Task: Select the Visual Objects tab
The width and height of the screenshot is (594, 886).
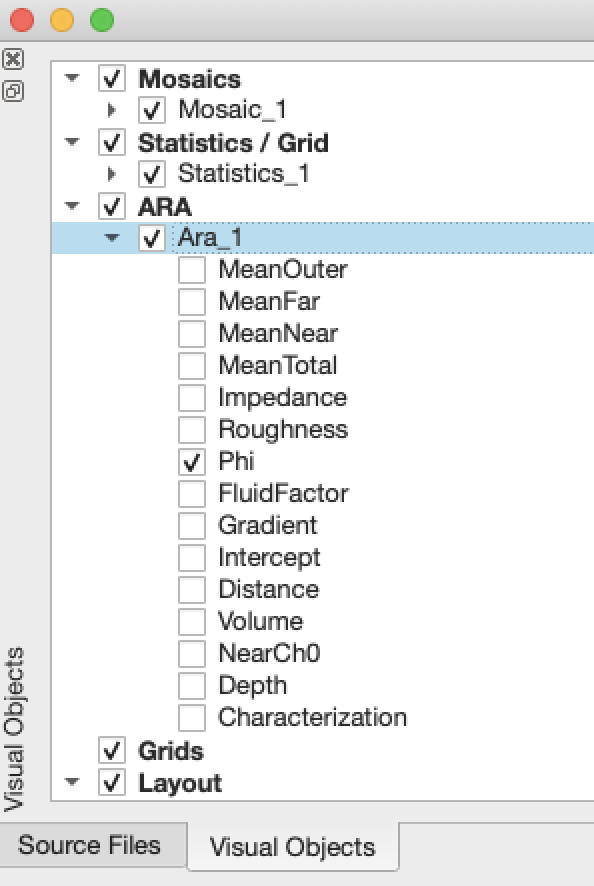Action: pyautogui.click(x=292, y=847)
